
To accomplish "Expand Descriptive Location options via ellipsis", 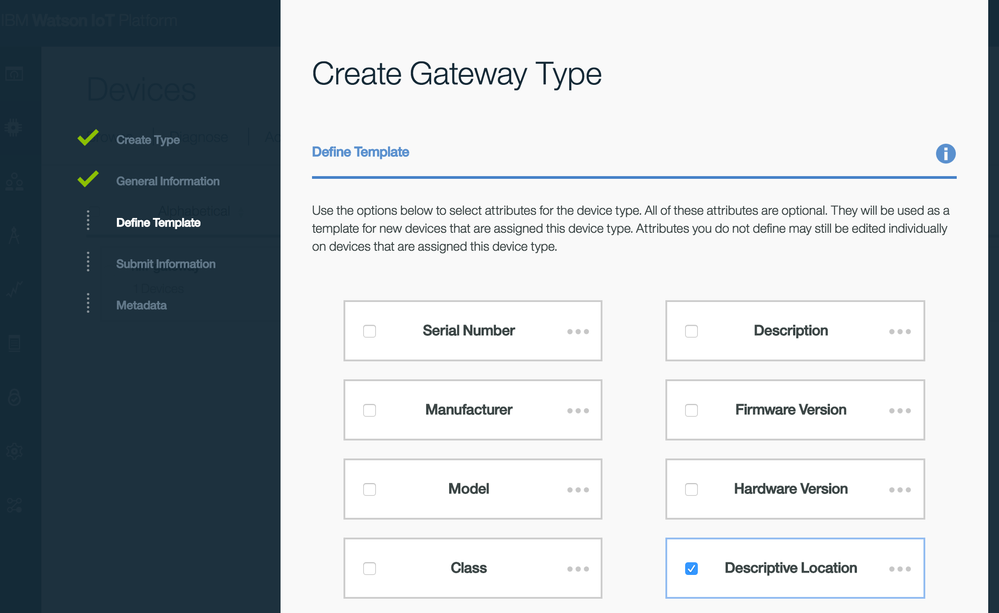I will click(x=900, y=568).
